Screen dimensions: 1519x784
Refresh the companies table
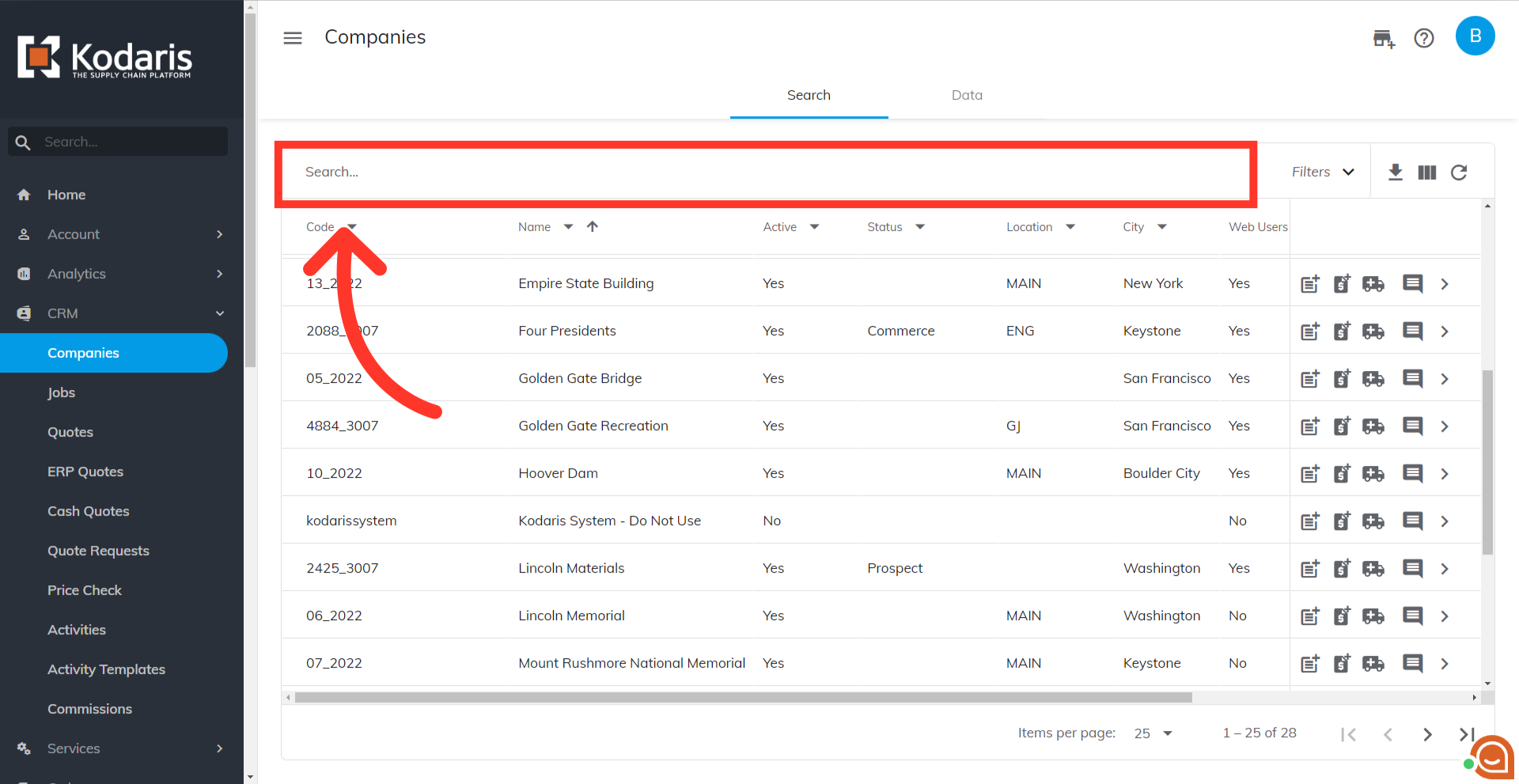point(1459,172)
